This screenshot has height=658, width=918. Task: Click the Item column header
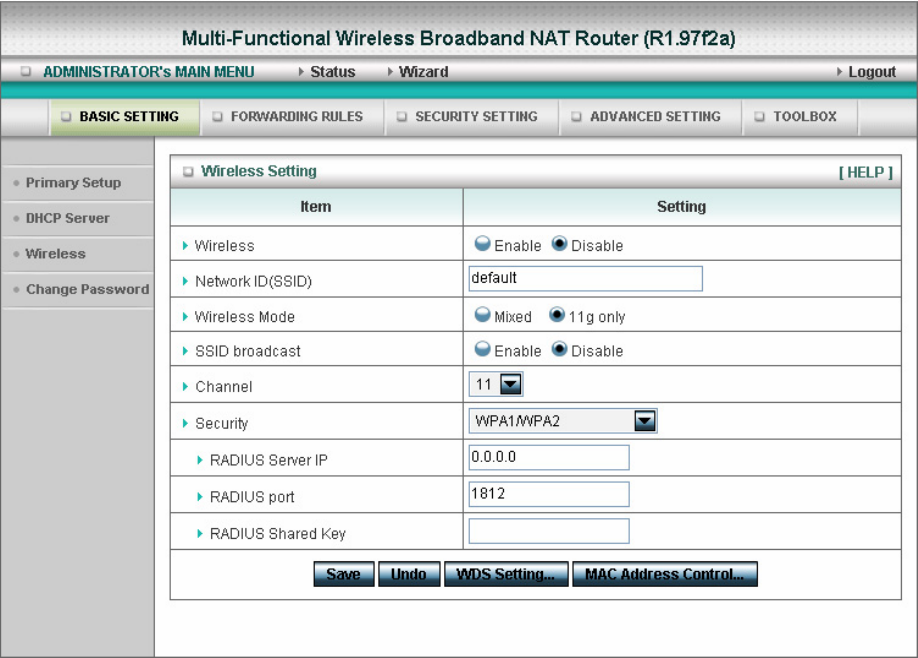[x=316, y=207]
